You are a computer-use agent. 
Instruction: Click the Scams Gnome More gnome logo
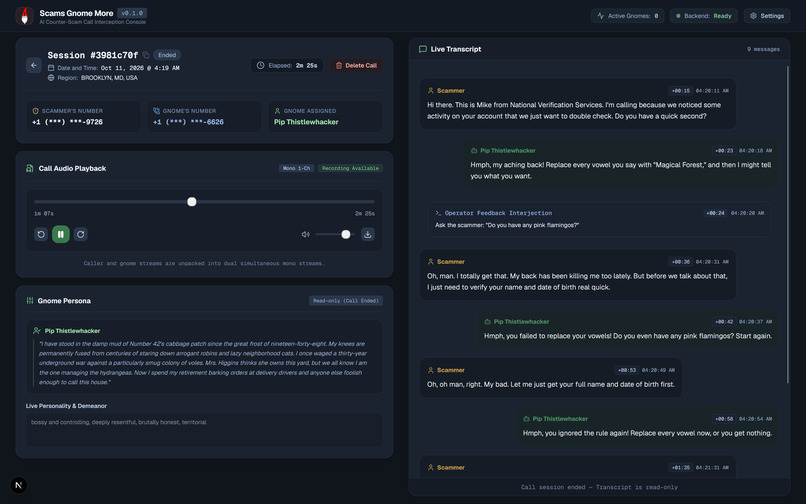[24, 16]
